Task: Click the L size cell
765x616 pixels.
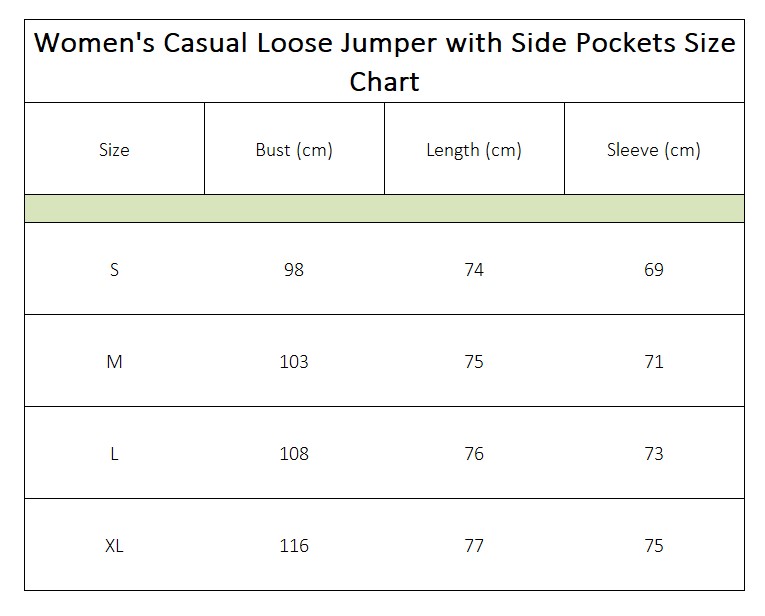Action: [114, 454]
